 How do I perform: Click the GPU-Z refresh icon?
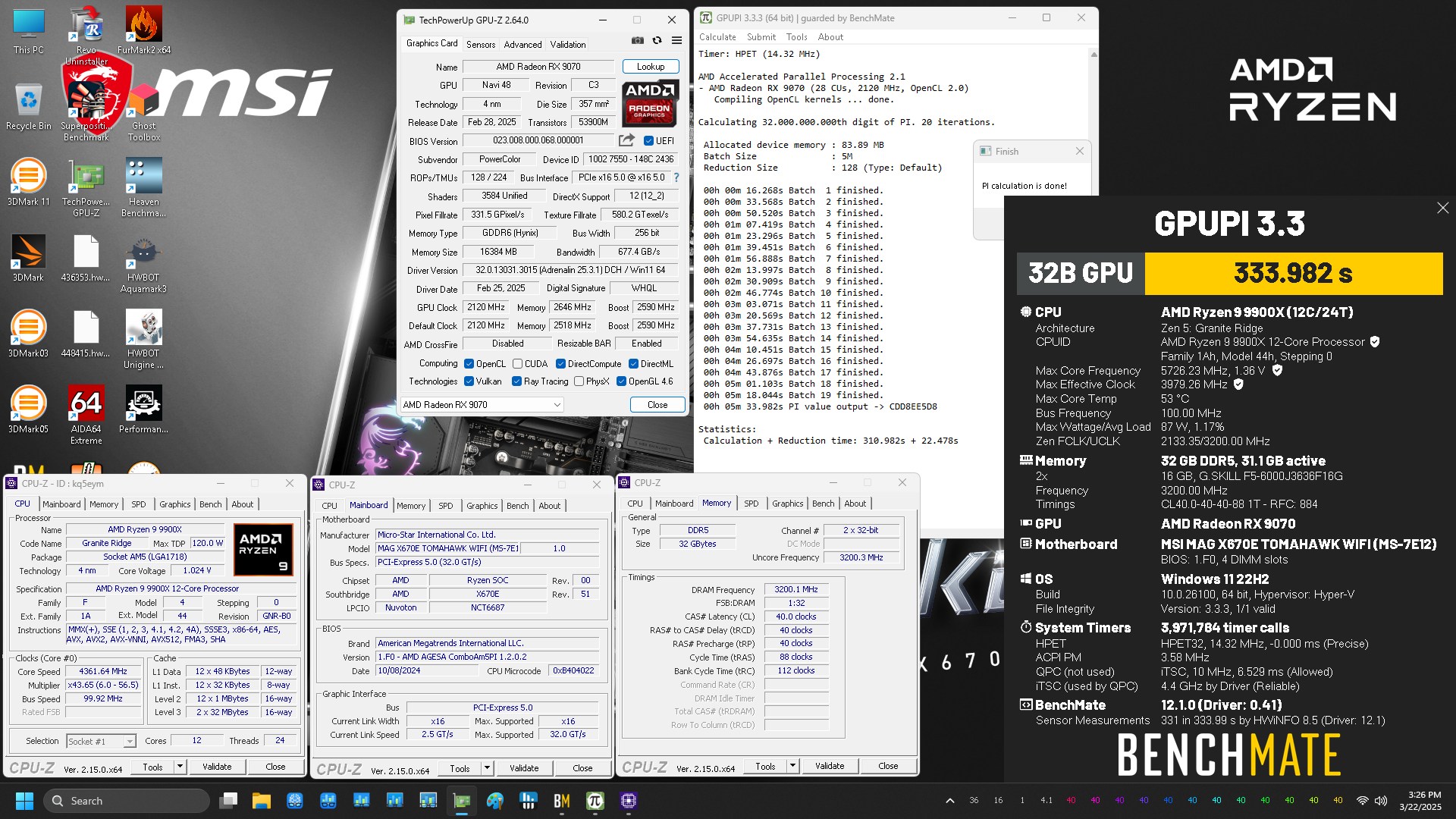click(x=657, y=41)
